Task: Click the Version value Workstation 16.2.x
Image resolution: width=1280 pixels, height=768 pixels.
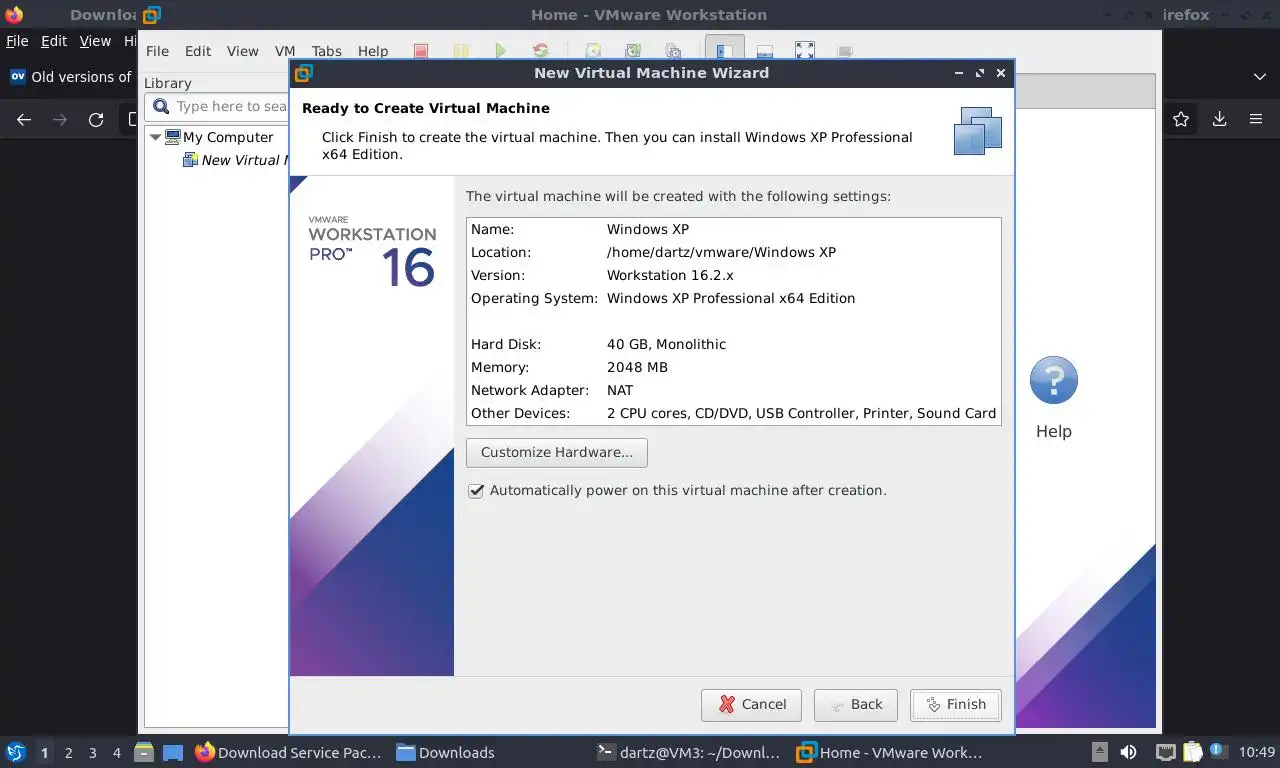Action: 670,275
